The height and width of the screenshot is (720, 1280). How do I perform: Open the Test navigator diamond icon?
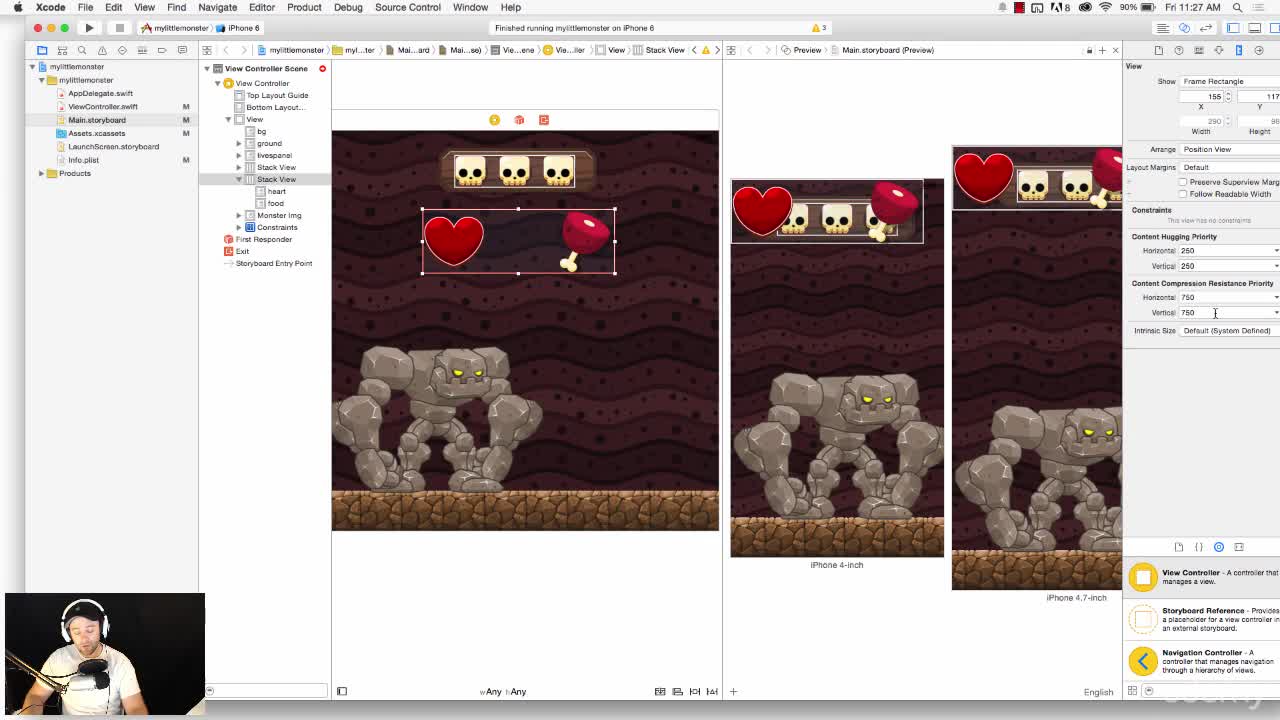[x=122, y=50]
